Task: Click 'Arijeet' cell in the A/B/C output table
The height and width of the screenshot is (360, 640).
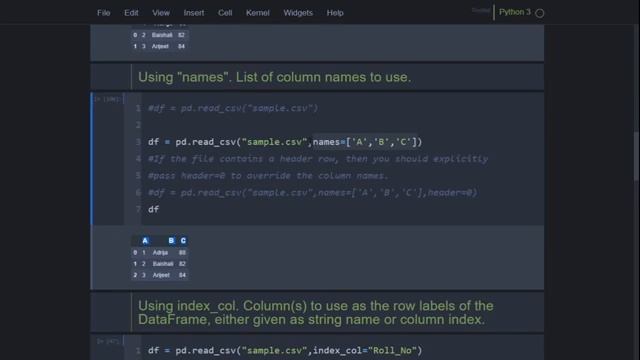Action: tap(161, 275)
